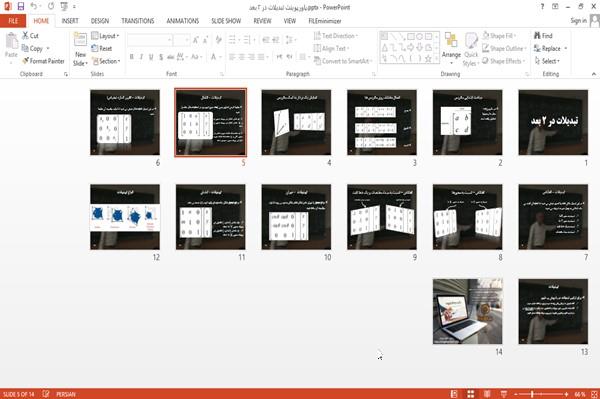Collapse the ribbon with the caret

coord(594,74)
